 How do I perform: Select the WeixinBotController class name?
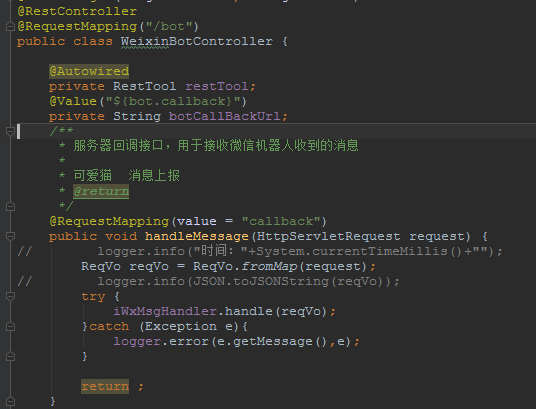coord(197,41)
